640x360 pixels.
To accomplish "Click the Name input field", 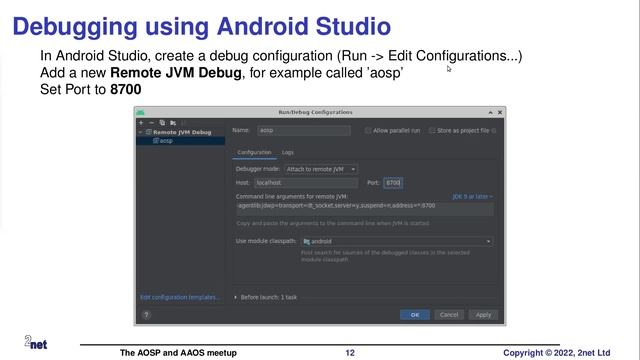I will tap(304, 131).
